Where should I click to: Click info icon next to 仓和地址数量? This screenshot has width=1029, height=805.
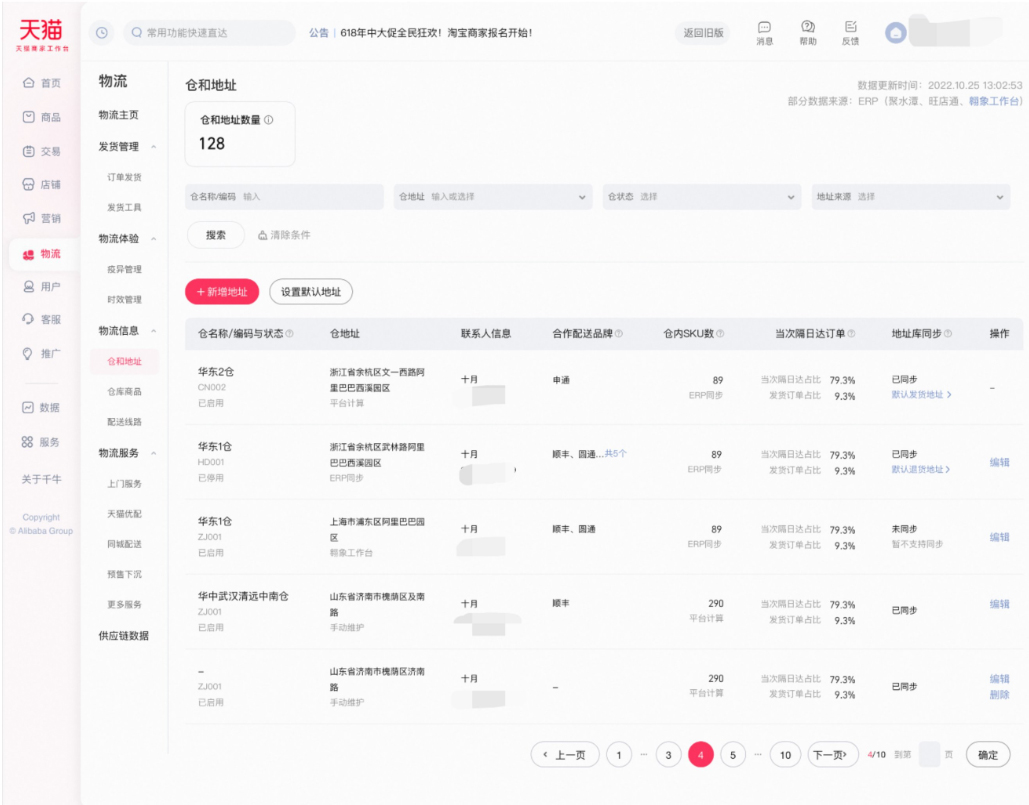pos(268,120)
